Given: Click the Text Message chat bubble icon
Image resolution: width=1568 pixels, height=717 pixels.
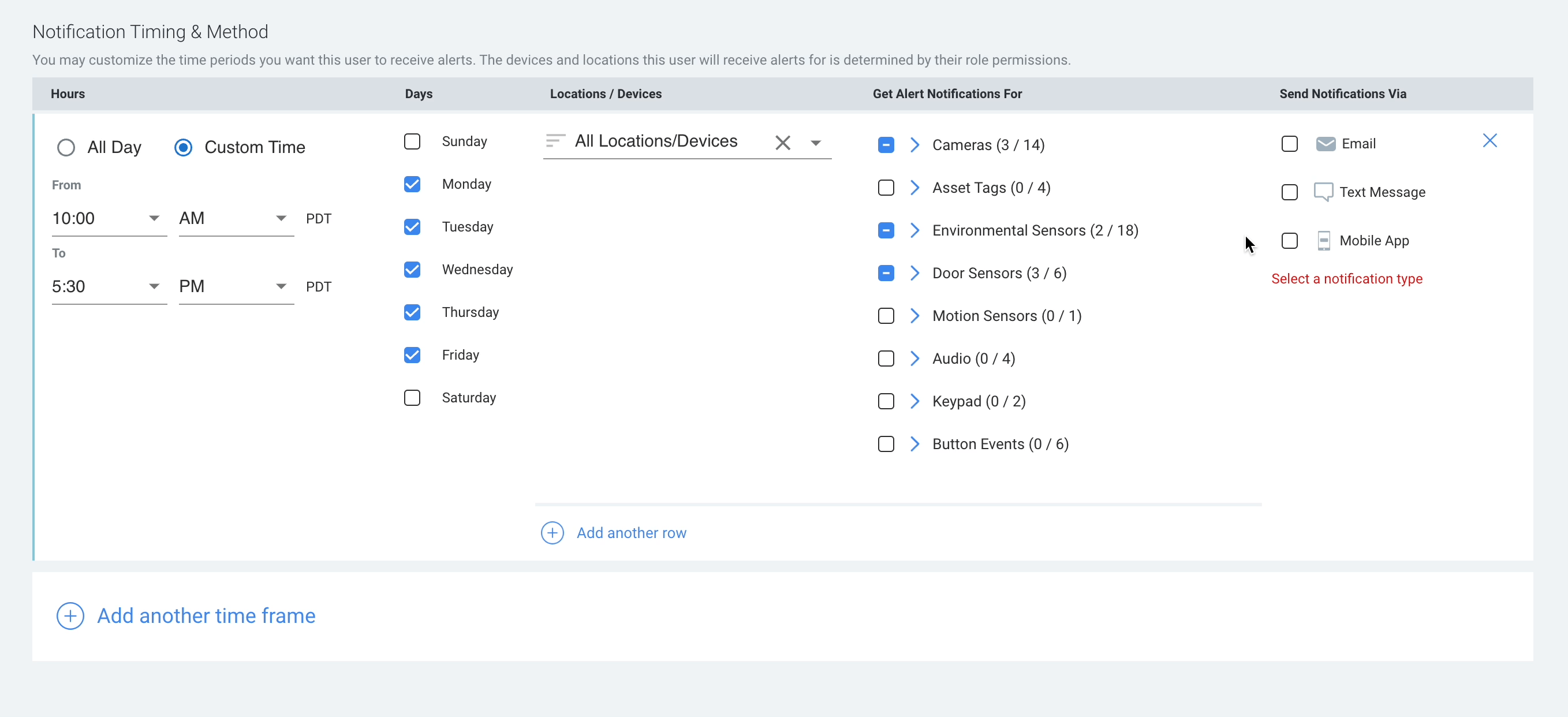Looking at the screenshot, I should pyautogui.click(x=1324, y=192).
